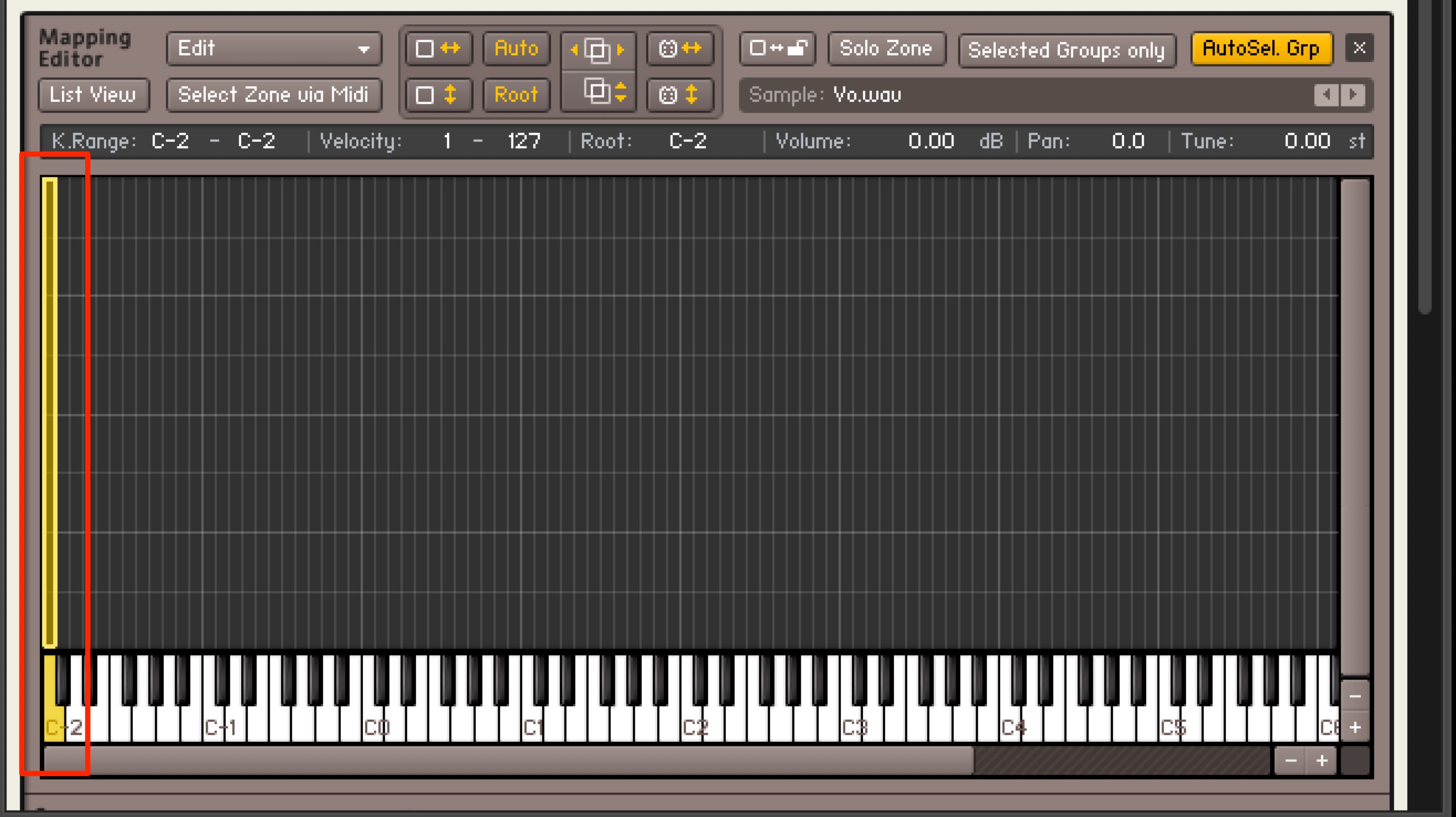Screen dimensions: 1456x817
Task: Toggle the AutoSel. Grp button
Action: [1262, 49]
